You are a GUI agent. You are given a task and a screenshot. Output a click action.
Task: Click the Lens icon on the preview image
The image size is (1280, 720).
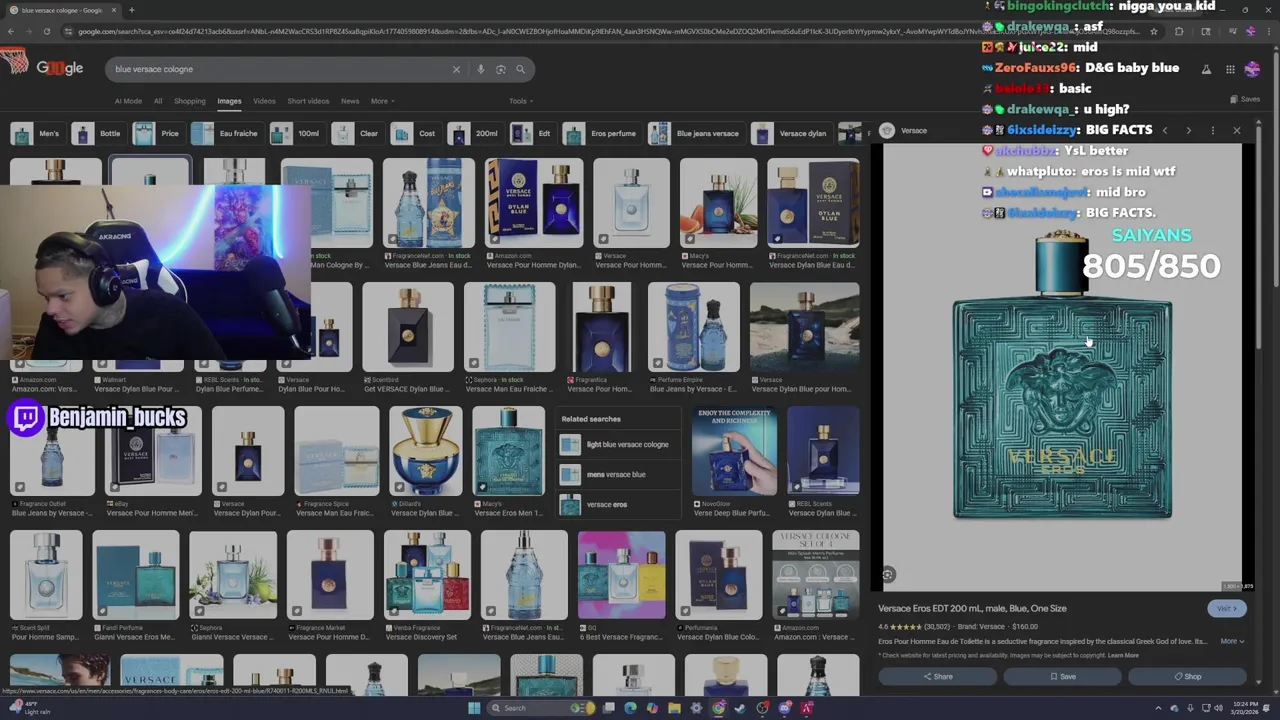[887, 574]
